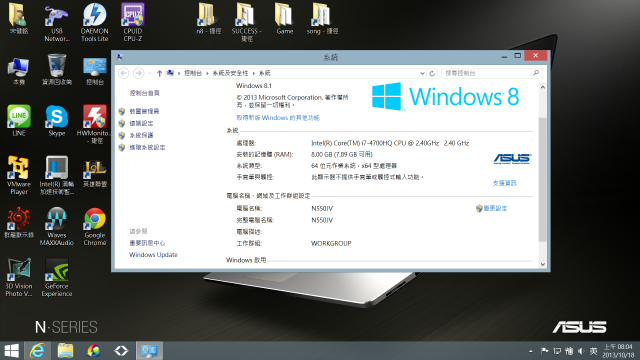Click the diamond arrows taskbar icon

pyautogui.click(x=121, y=351)
